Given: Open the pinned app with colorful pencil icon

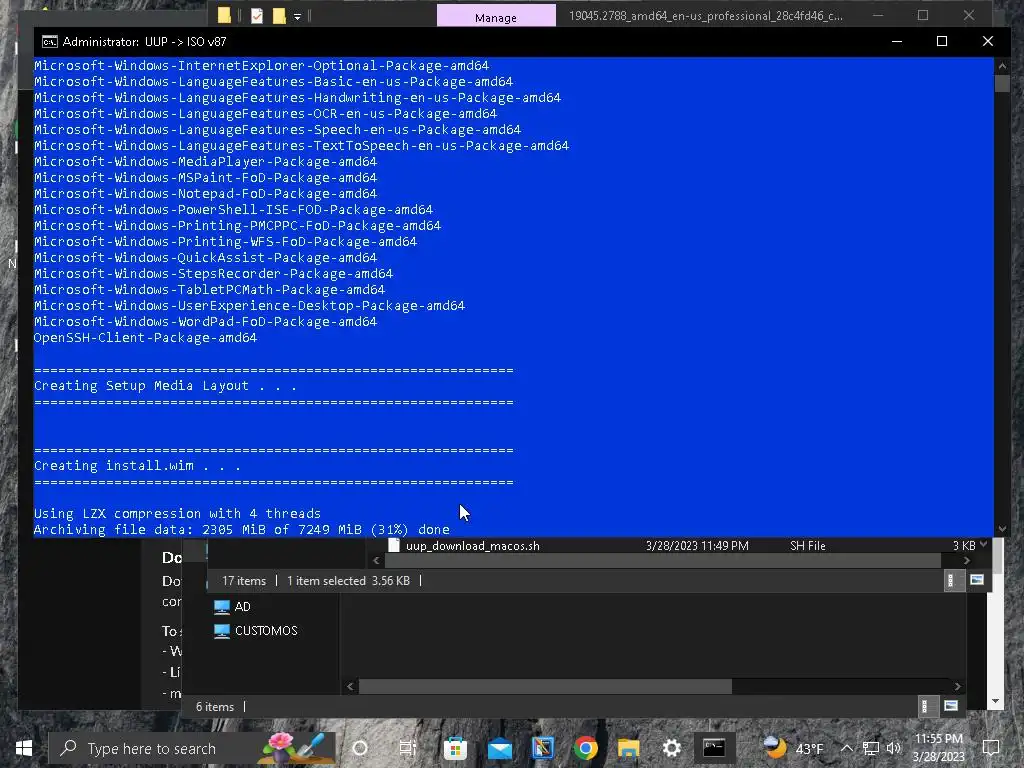Looking at the screenshot, I should click(x=543, y=748).
